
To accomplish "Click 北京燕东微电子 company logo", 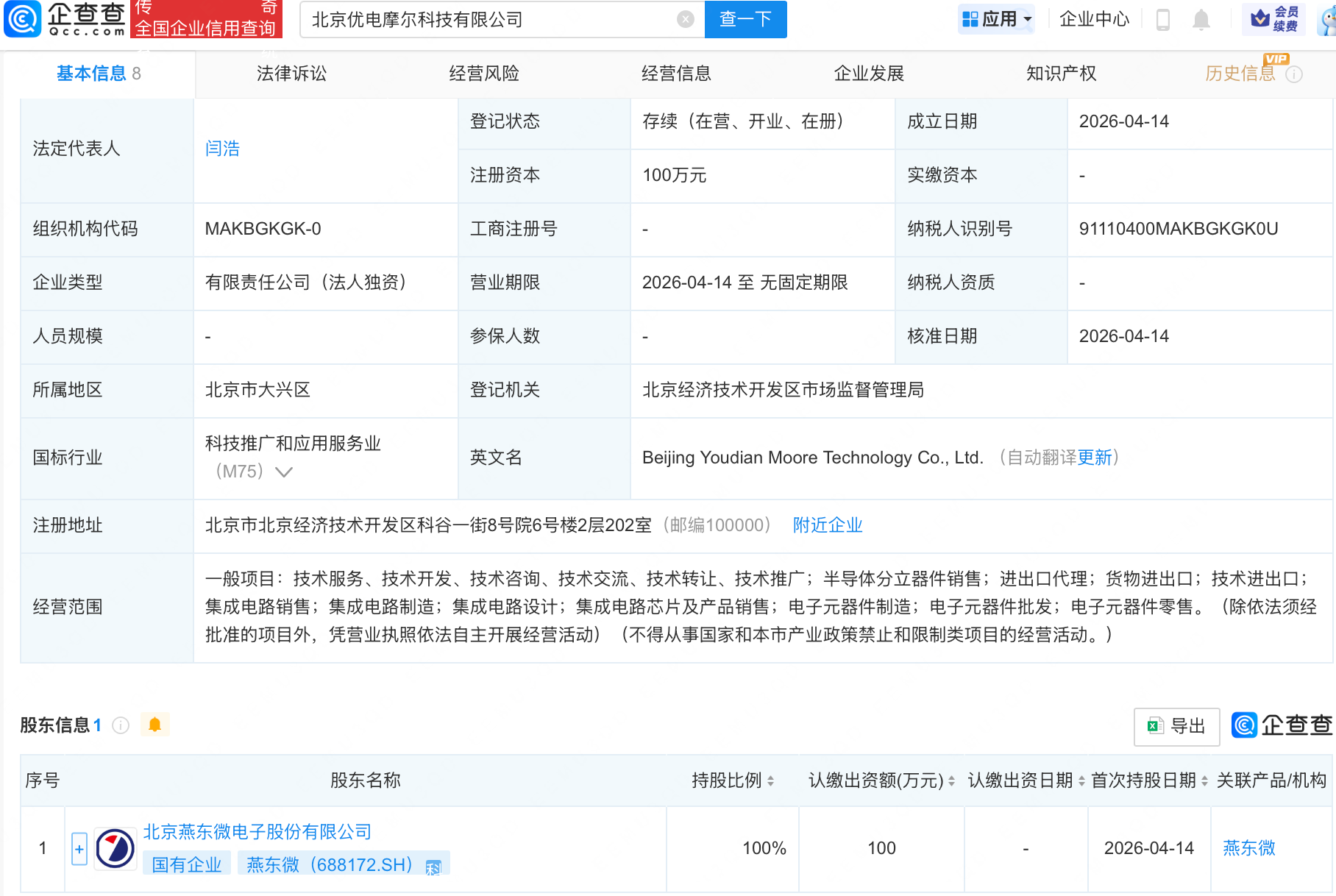I will [x=116, y=848].
